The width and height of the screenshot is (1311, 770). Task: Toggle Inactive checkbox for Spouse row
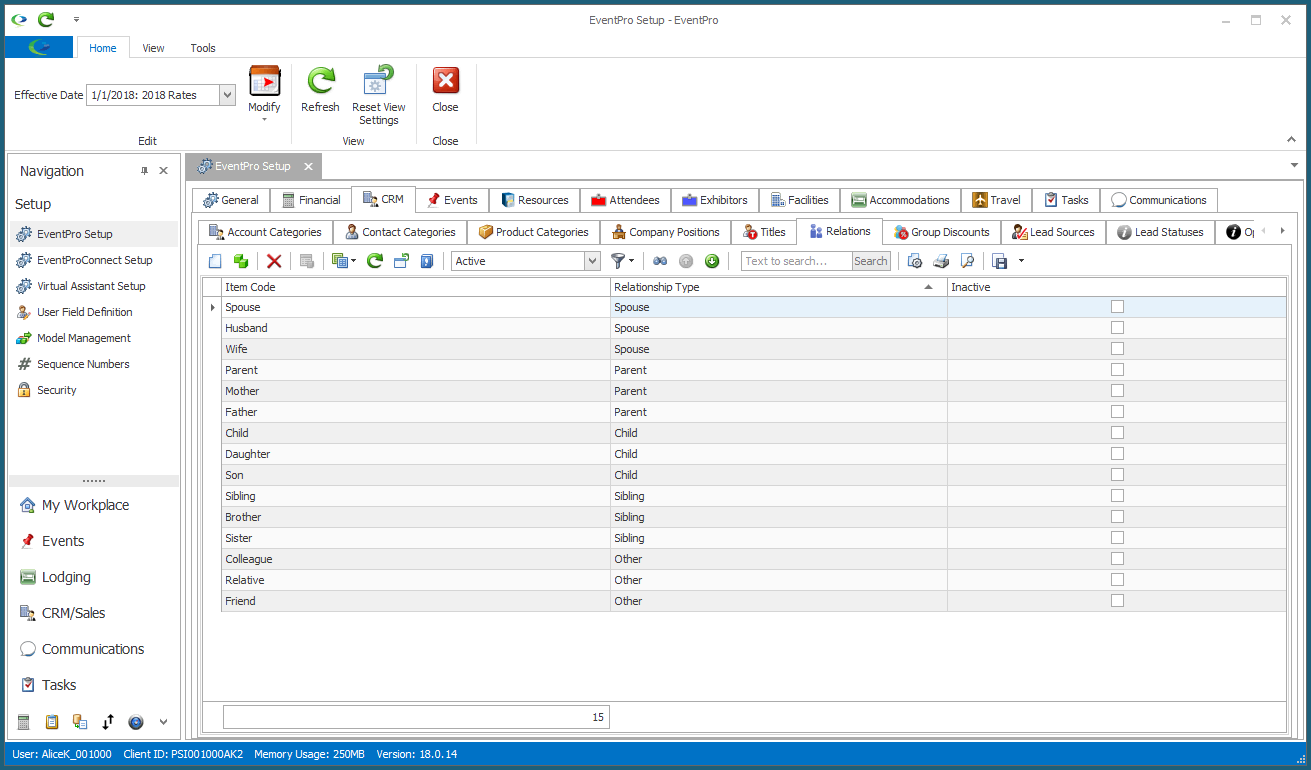coord(1117,307)
